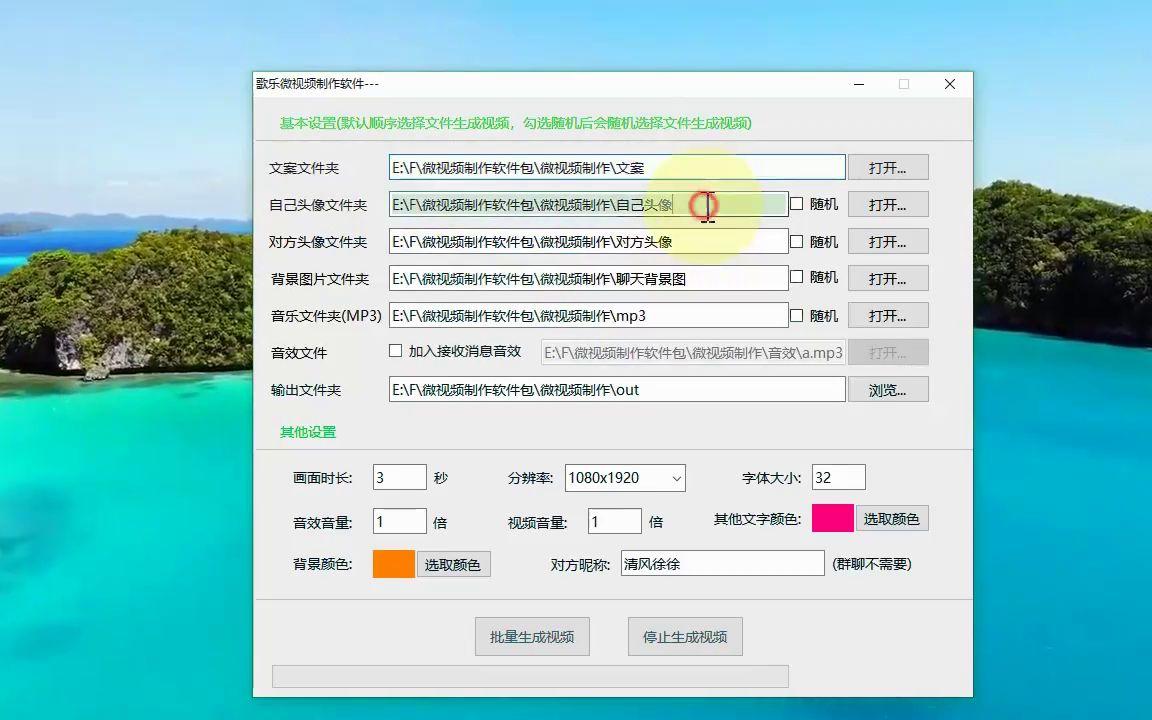
Task: Click the 对方昵称 field with 清风徐徐
Action: (722, 564)
